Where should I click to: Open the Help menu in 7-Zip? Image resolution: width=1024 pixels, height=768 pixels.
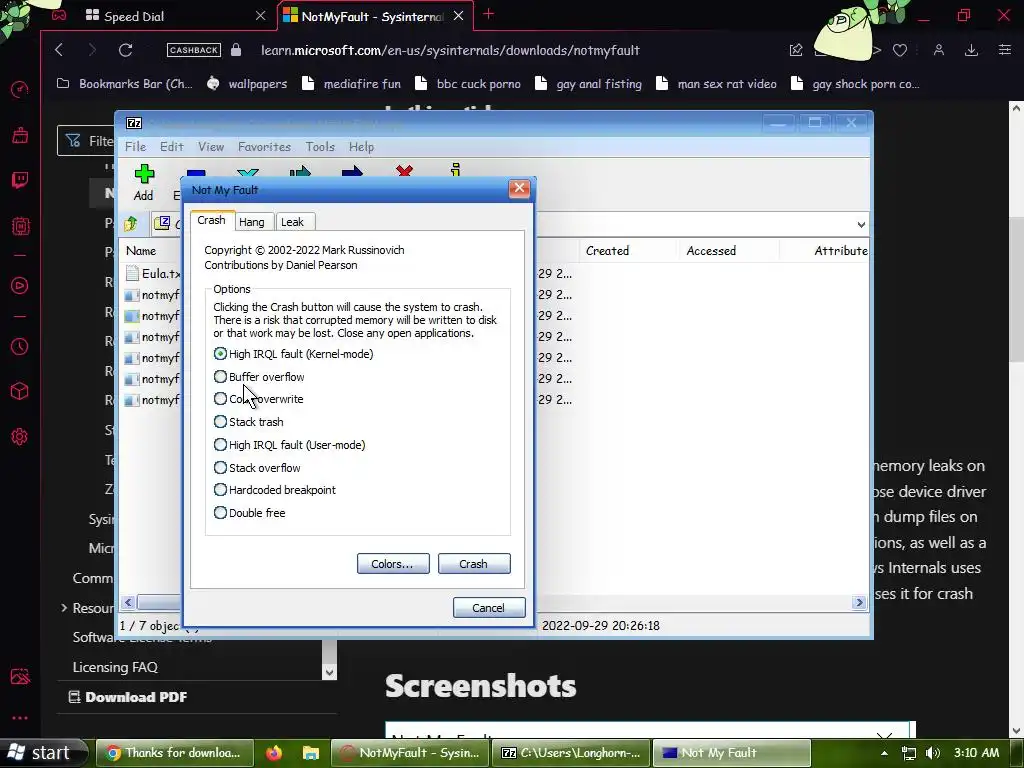pyautogui.click(x=361, y=147)
